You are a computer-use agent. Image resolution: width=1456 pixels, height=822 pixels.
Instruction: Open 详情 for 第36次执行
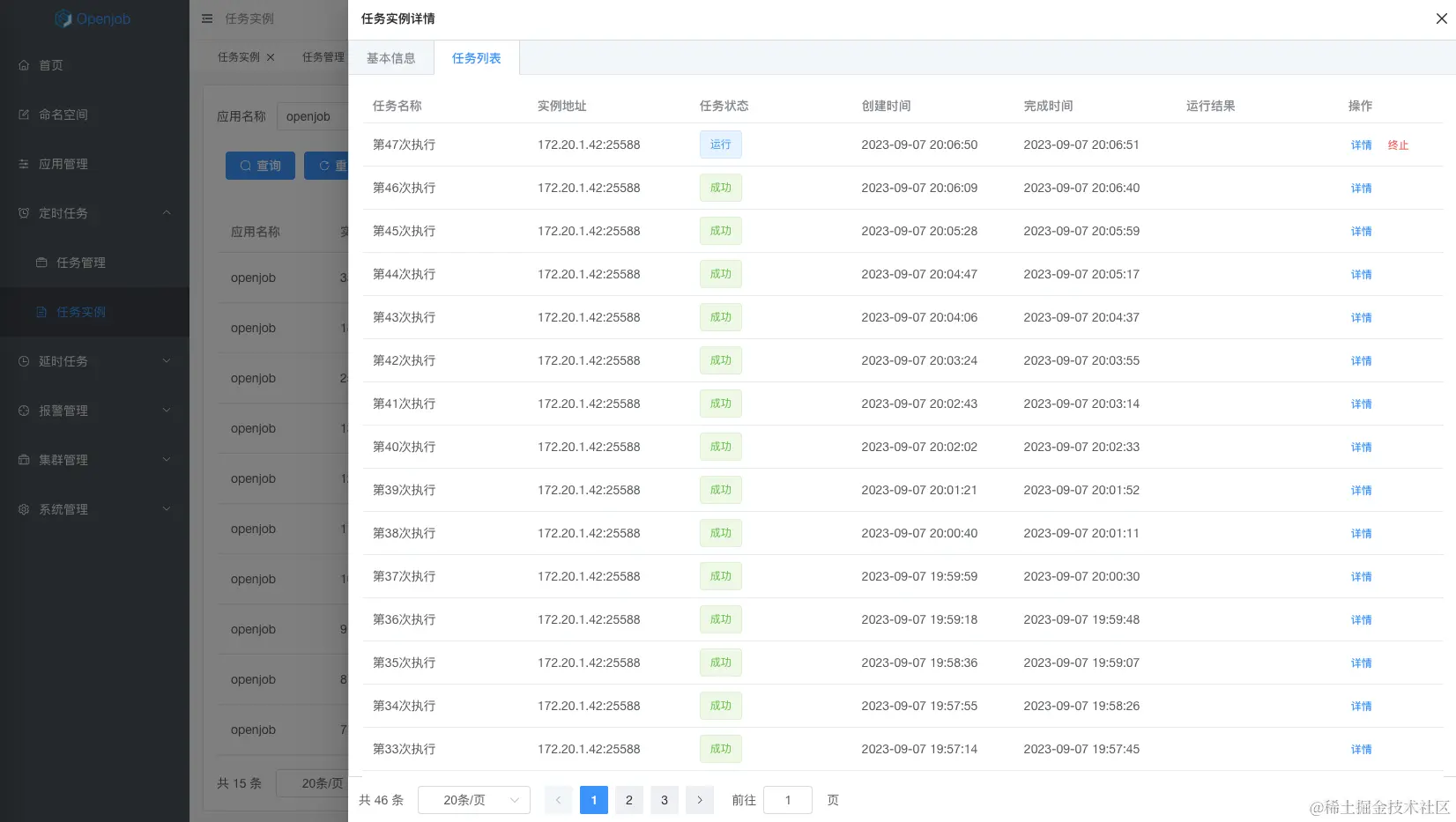(1362, 620)
